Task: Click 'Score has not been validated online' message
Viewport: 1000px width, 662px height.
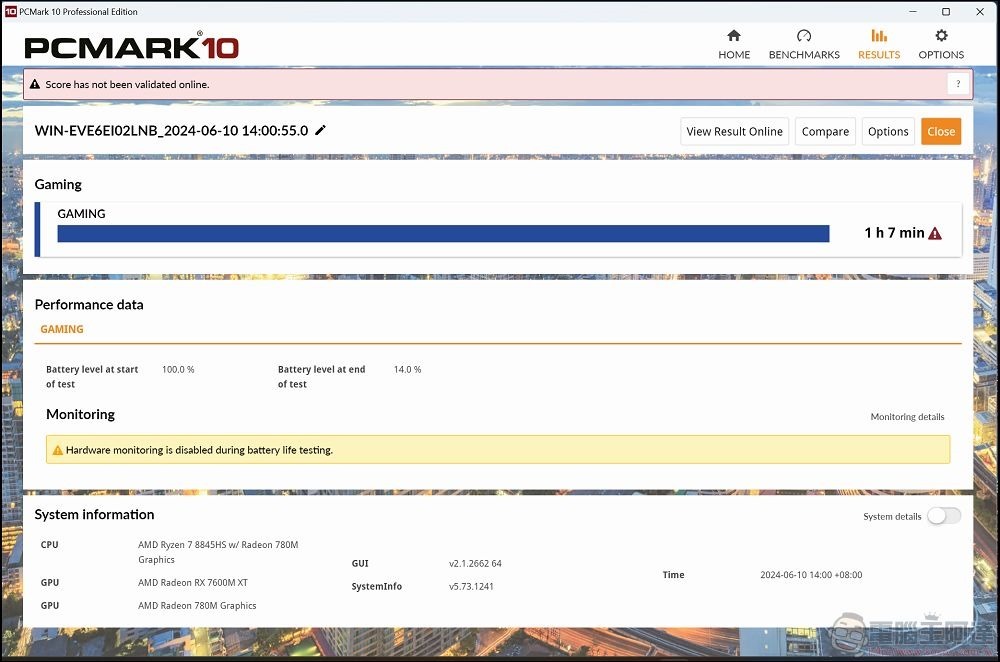Action: [127, 84]
